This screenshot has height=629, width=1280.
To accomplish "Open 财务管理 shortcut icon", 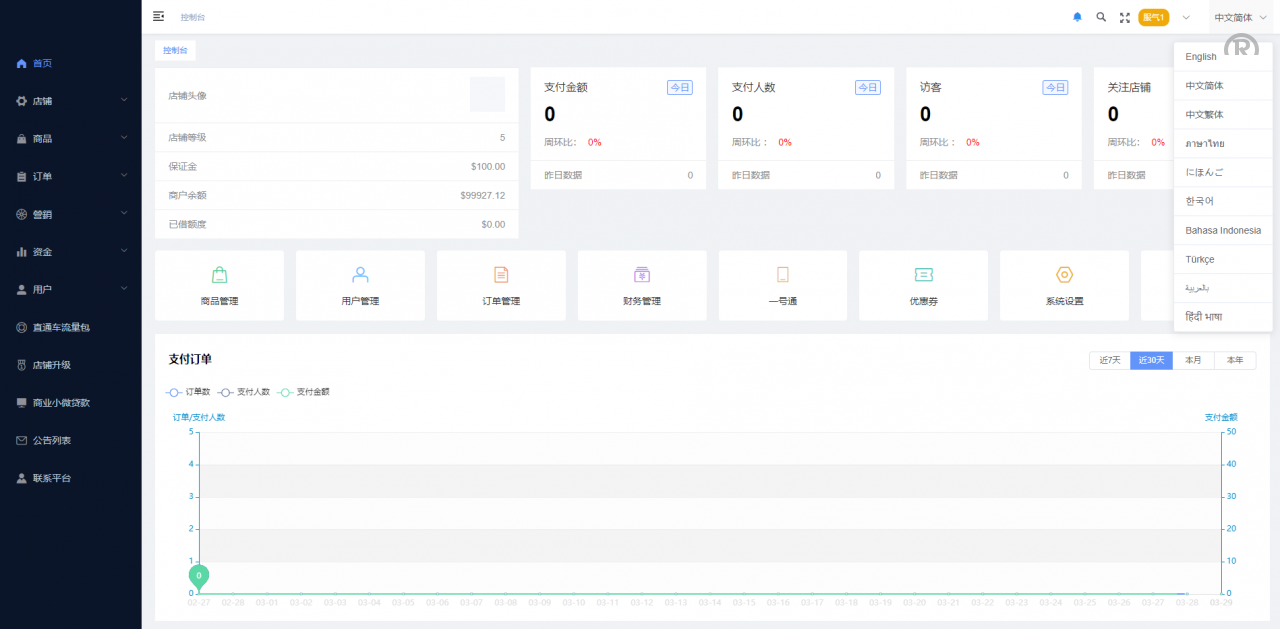I will tap(642, 275).
